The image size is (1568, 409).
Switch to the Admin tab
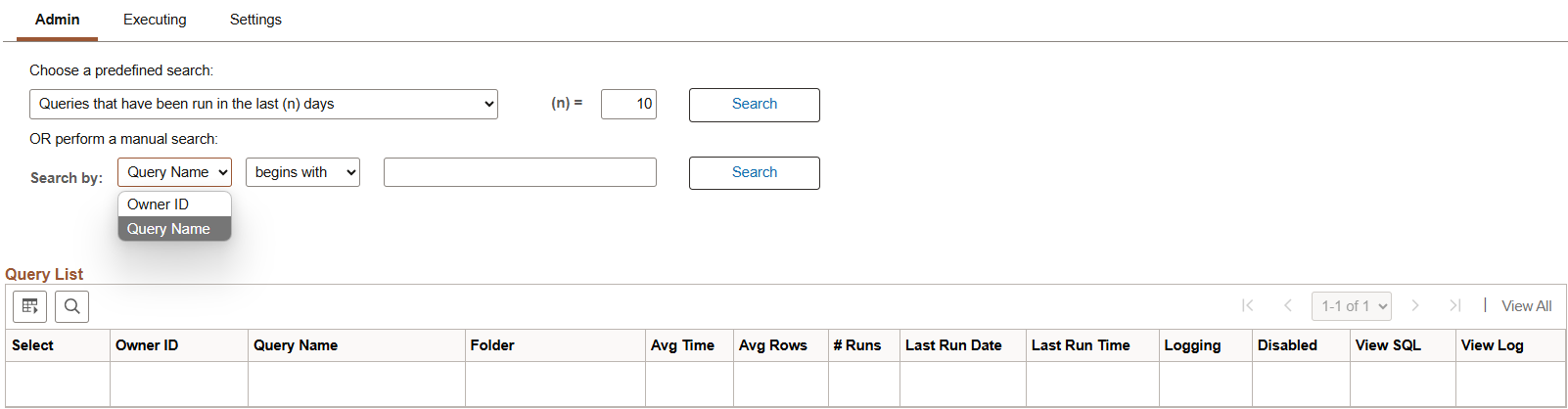click(58, 20)
